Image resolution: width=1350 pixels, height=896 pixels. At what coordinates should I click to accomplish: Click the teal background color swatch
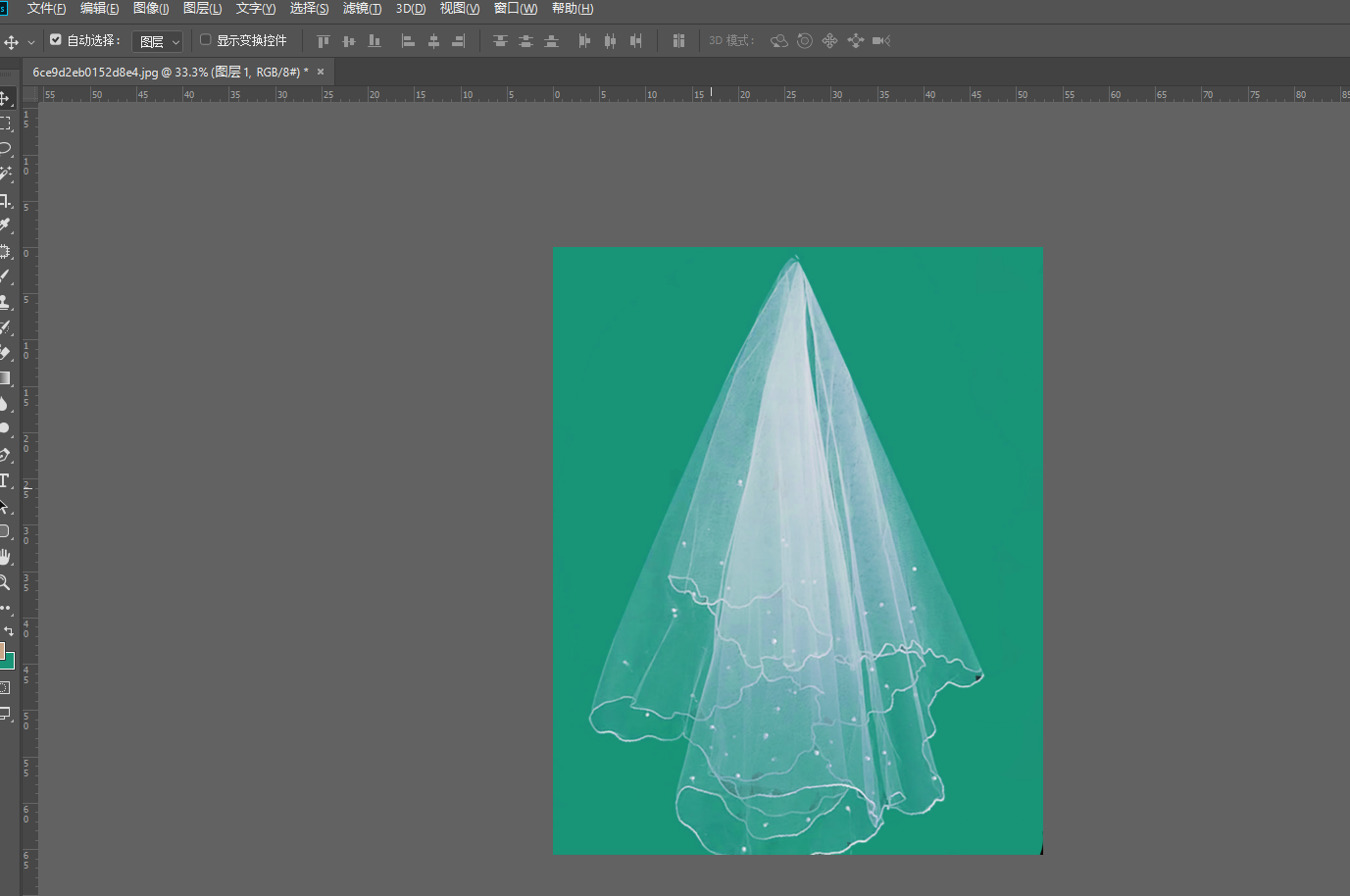[9, 663]
